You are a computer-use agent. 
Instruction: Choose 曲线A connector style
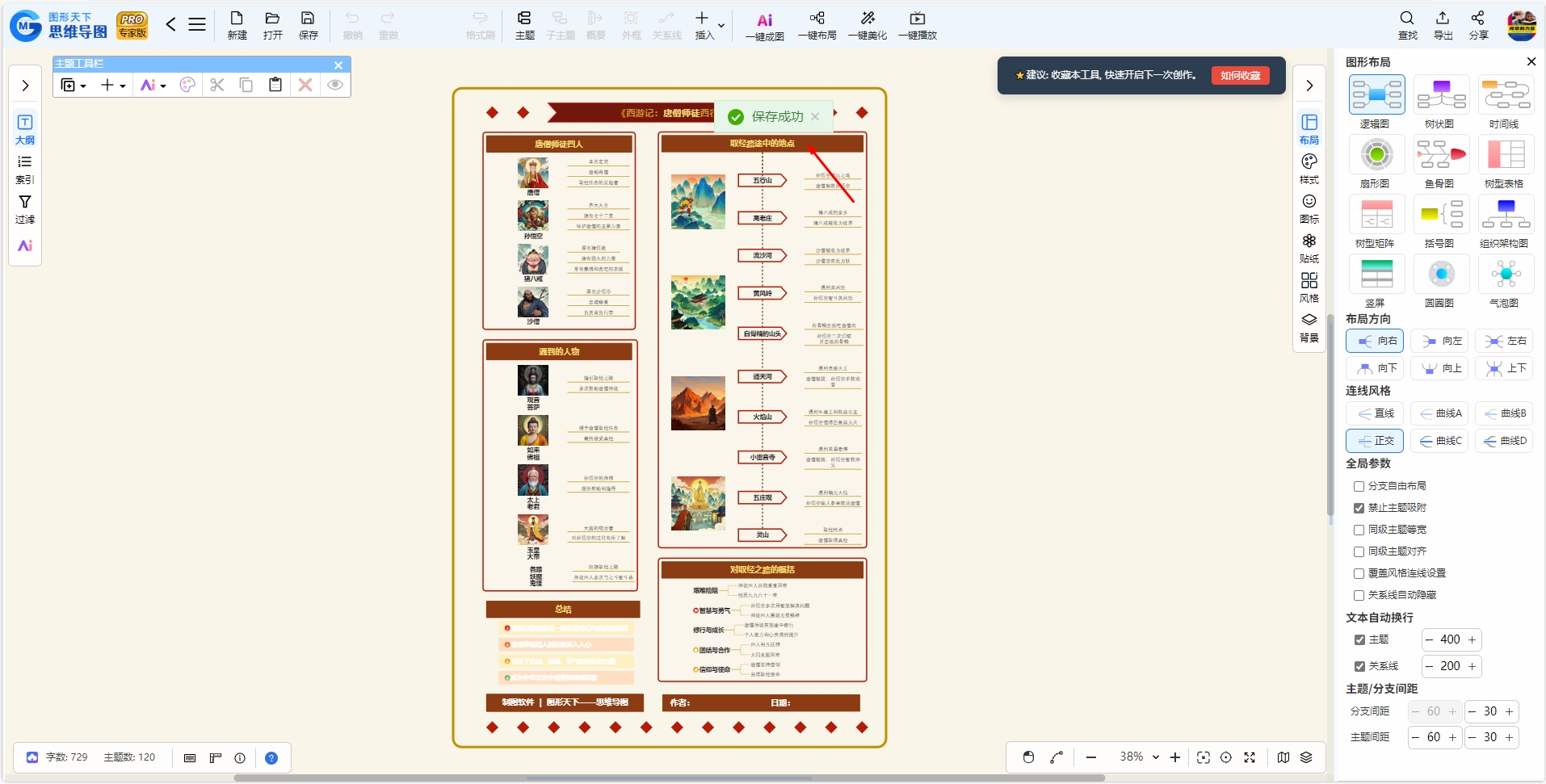(x=1441, y=413)
